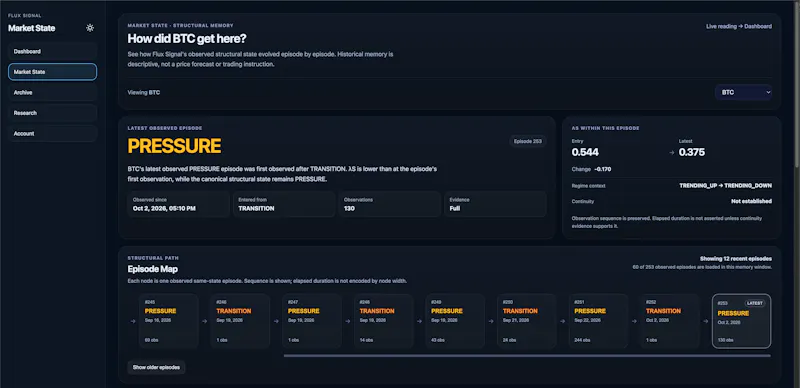Screen dimensions: 800x388
Task: Click the Episode 253 badge
Action: tap(528, 141)
